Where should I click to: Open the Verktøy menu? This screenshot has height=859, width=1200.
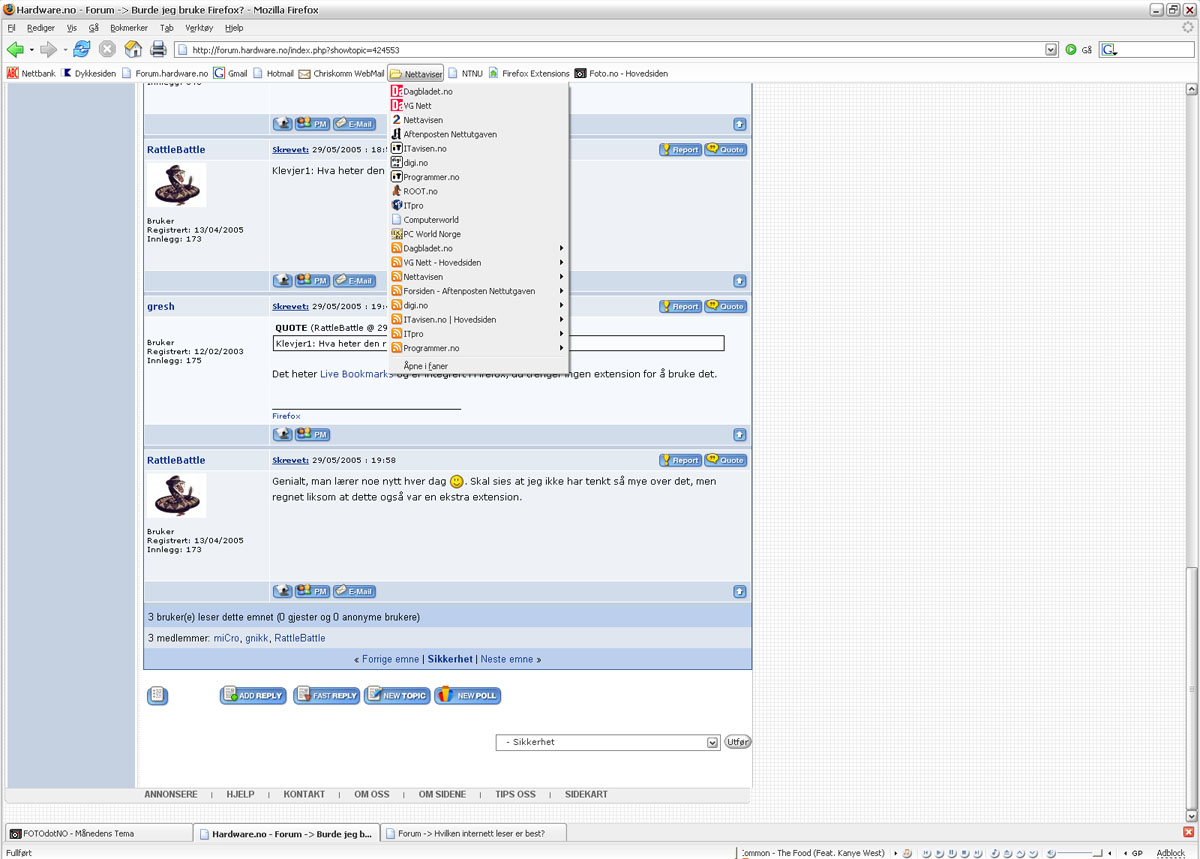tap(199, 28)
